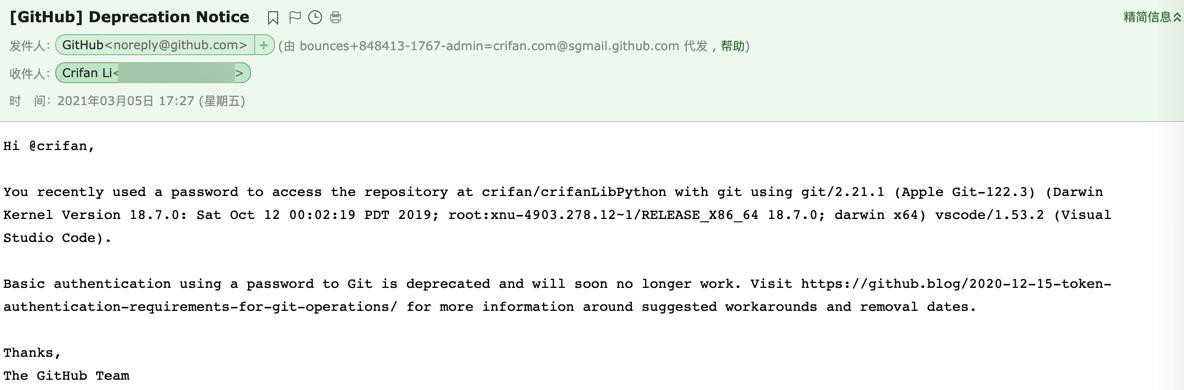The width and height of the screenshot is (1184, 390).
Task: Open the clock reminder icon beside the subject
Action: click(315, 17)
